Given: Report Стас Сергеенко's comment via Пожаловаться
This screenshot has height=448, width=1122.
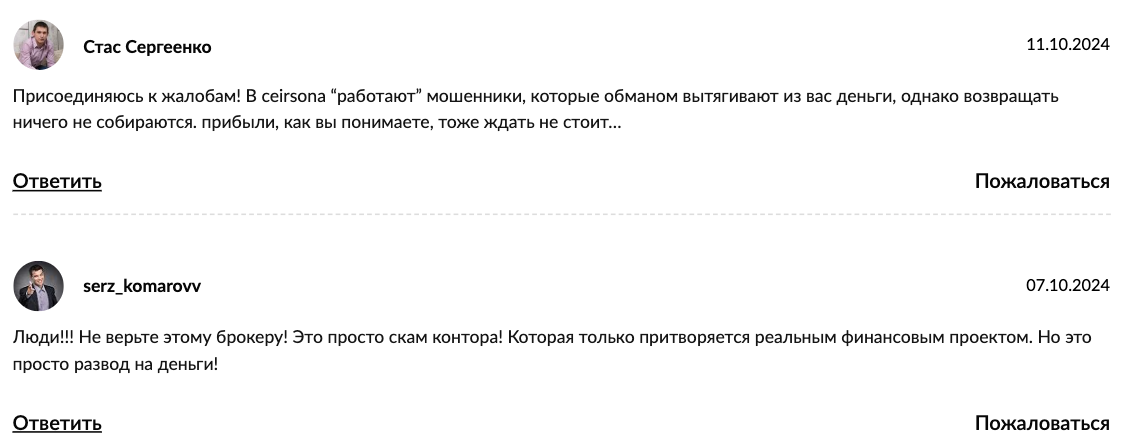Looking at the screenshot, I should click(x=1043, y=182).
